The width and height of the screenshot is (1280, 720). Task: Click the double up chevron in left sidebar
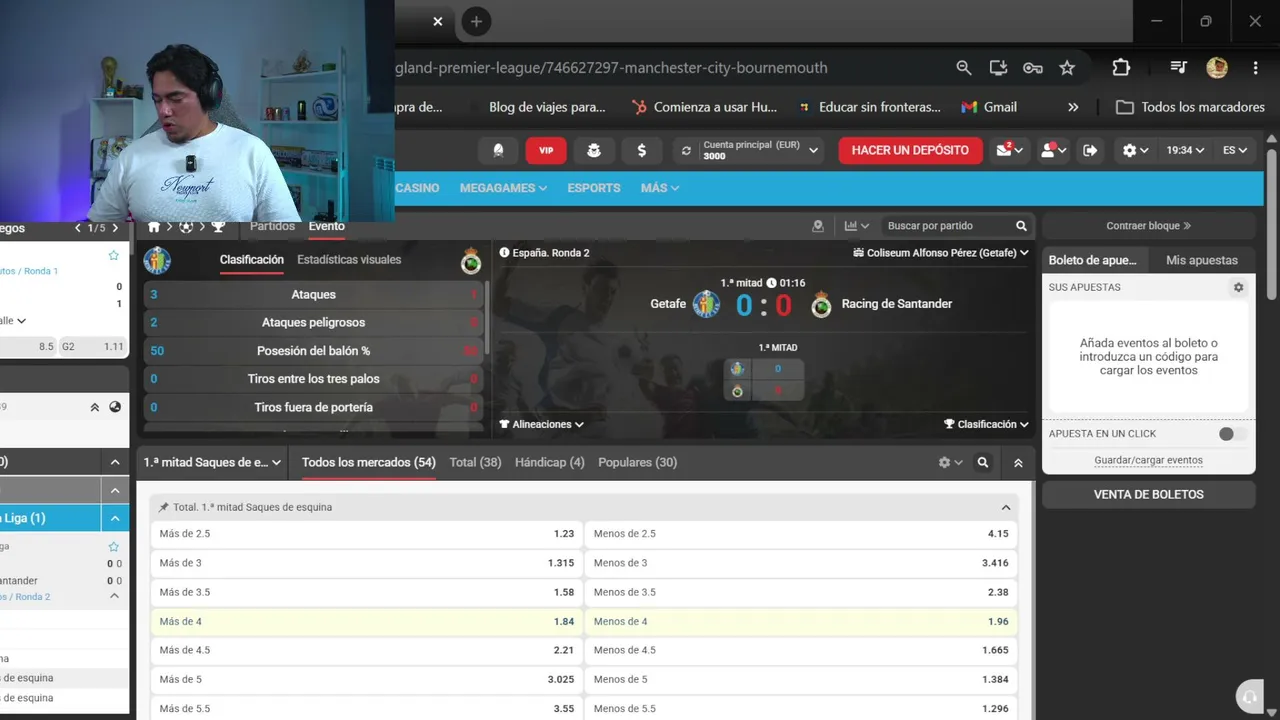(95, 407)
